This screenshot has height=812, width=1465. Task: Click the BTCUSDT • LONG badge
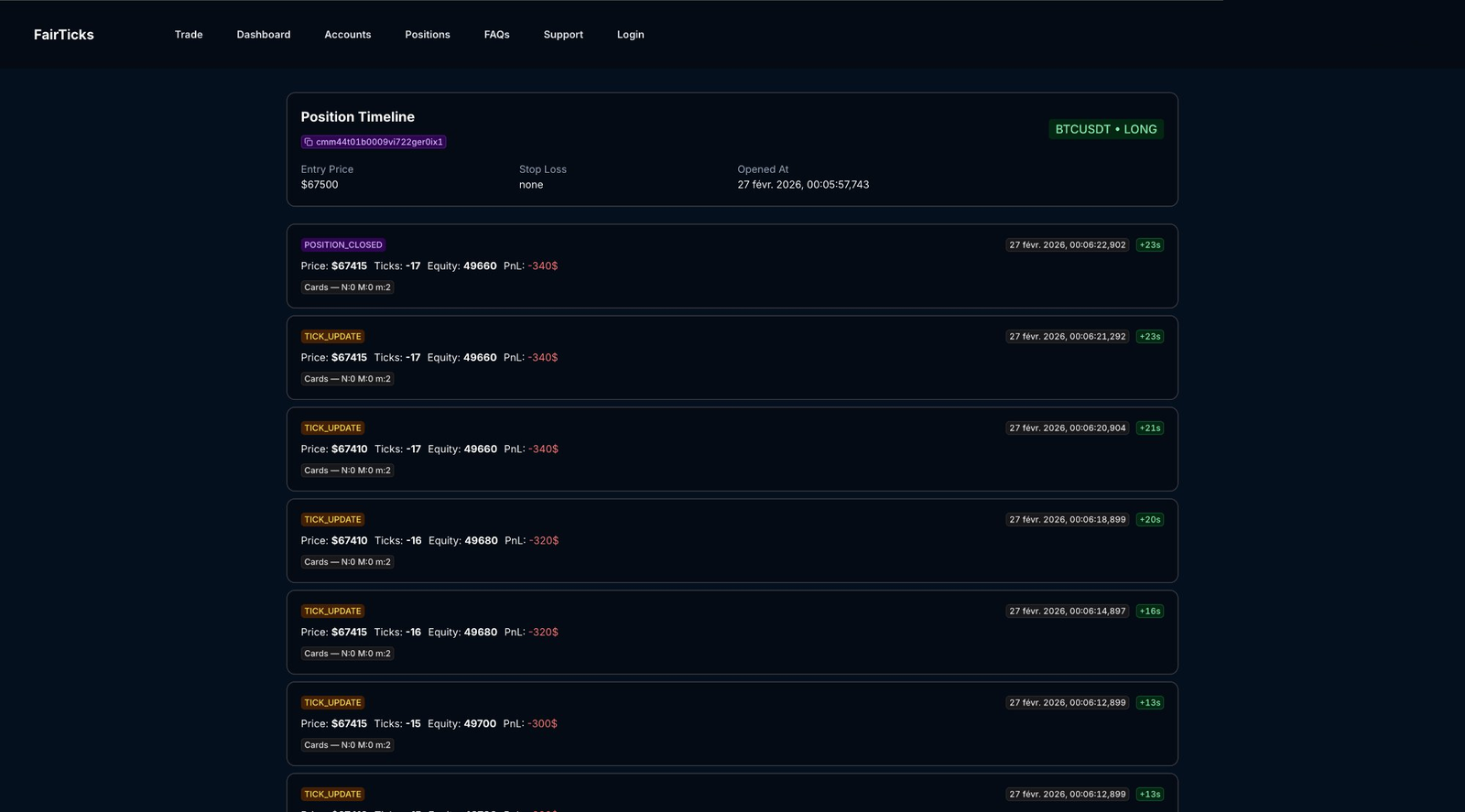1106,129
